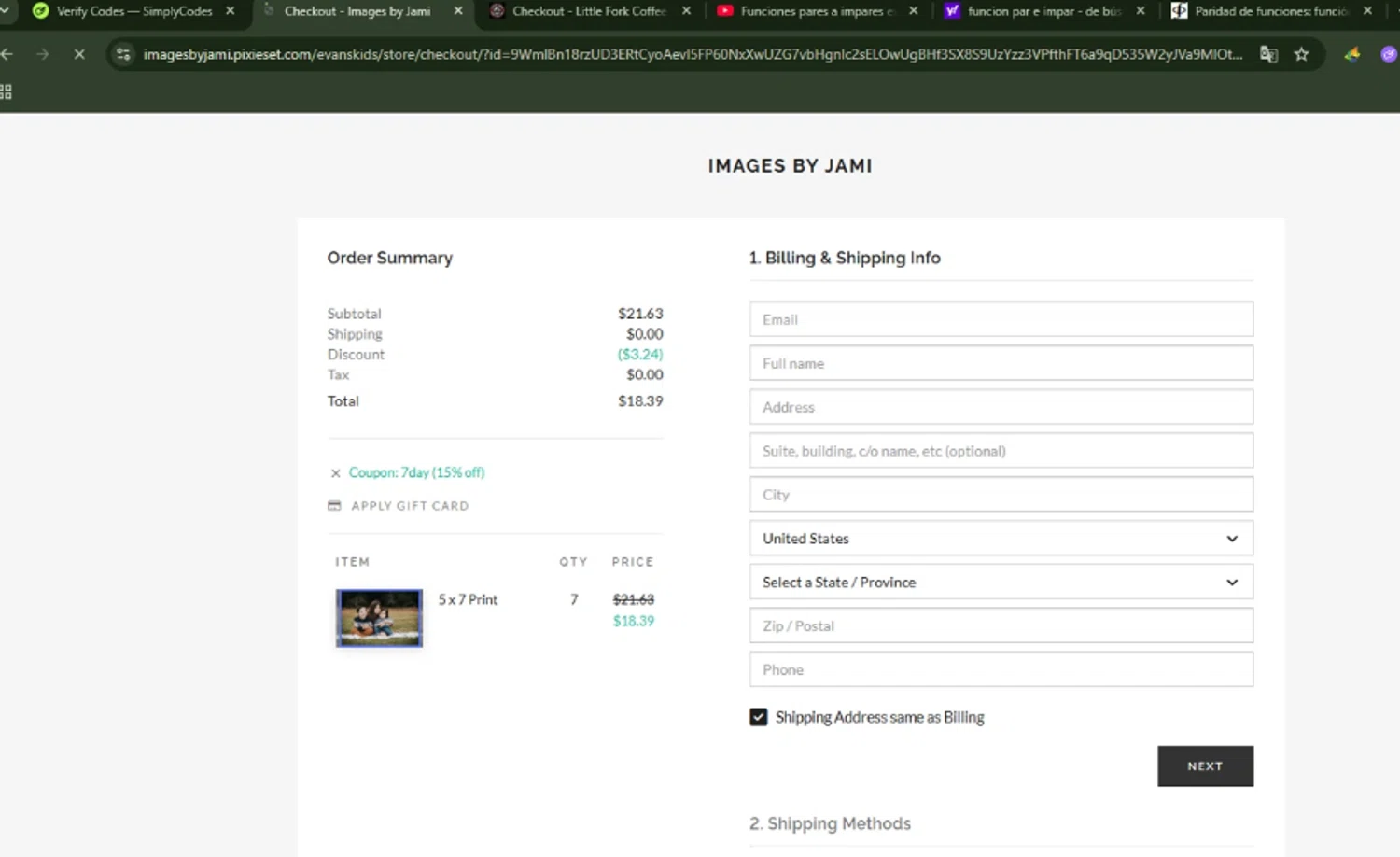
Task: Click the Coupon: 7day (15% off) link
Action: [417, 472]
